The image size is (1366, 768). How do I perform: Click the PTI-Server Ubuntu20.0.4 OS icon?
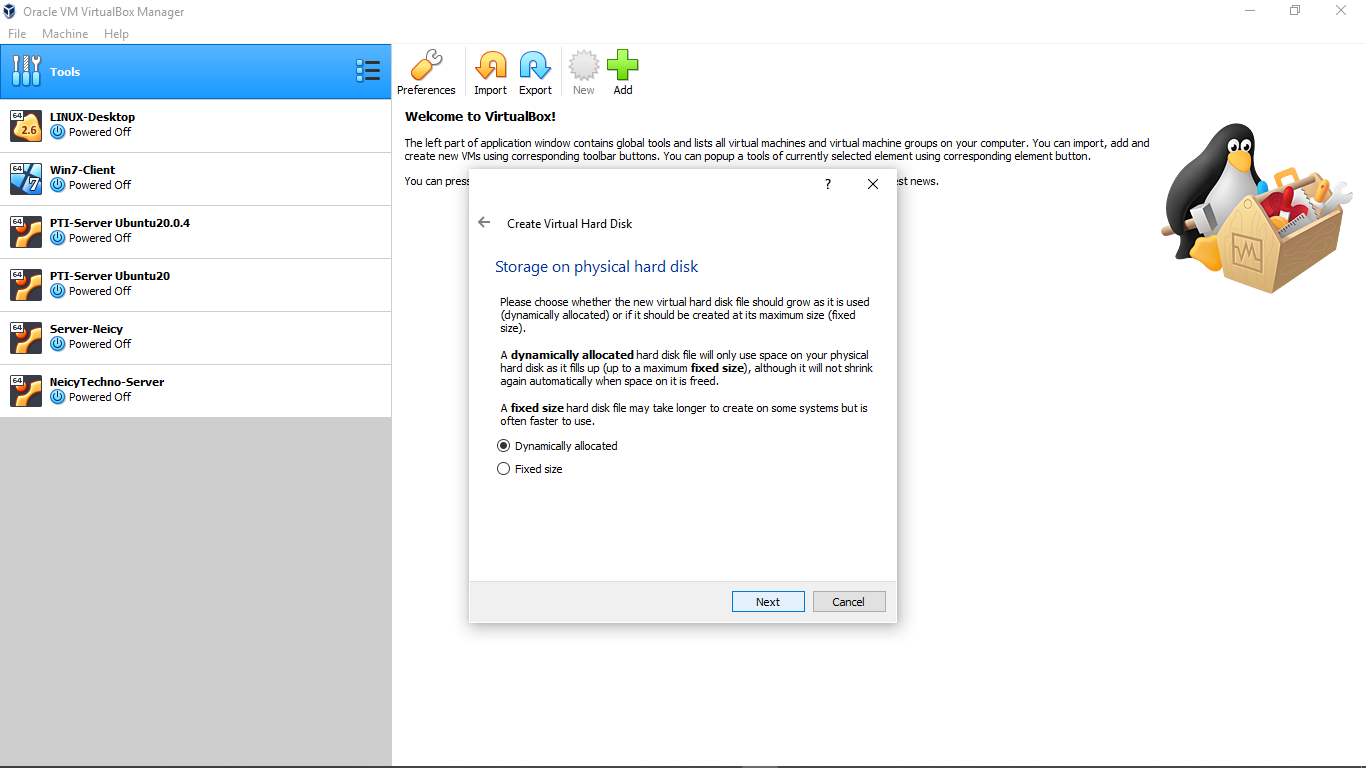pos(26,231)
